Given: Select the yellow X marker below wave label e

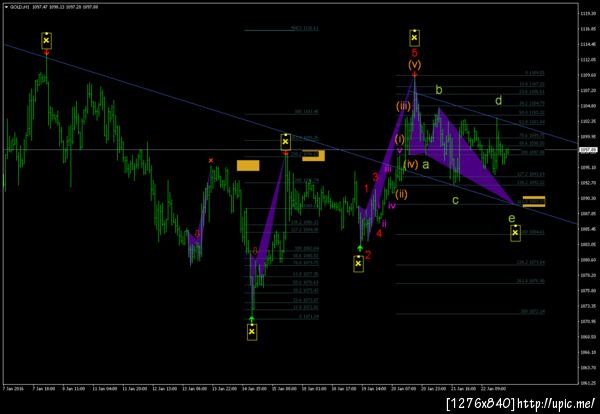Looking at the screenshot, I should (x=515, y=233).
